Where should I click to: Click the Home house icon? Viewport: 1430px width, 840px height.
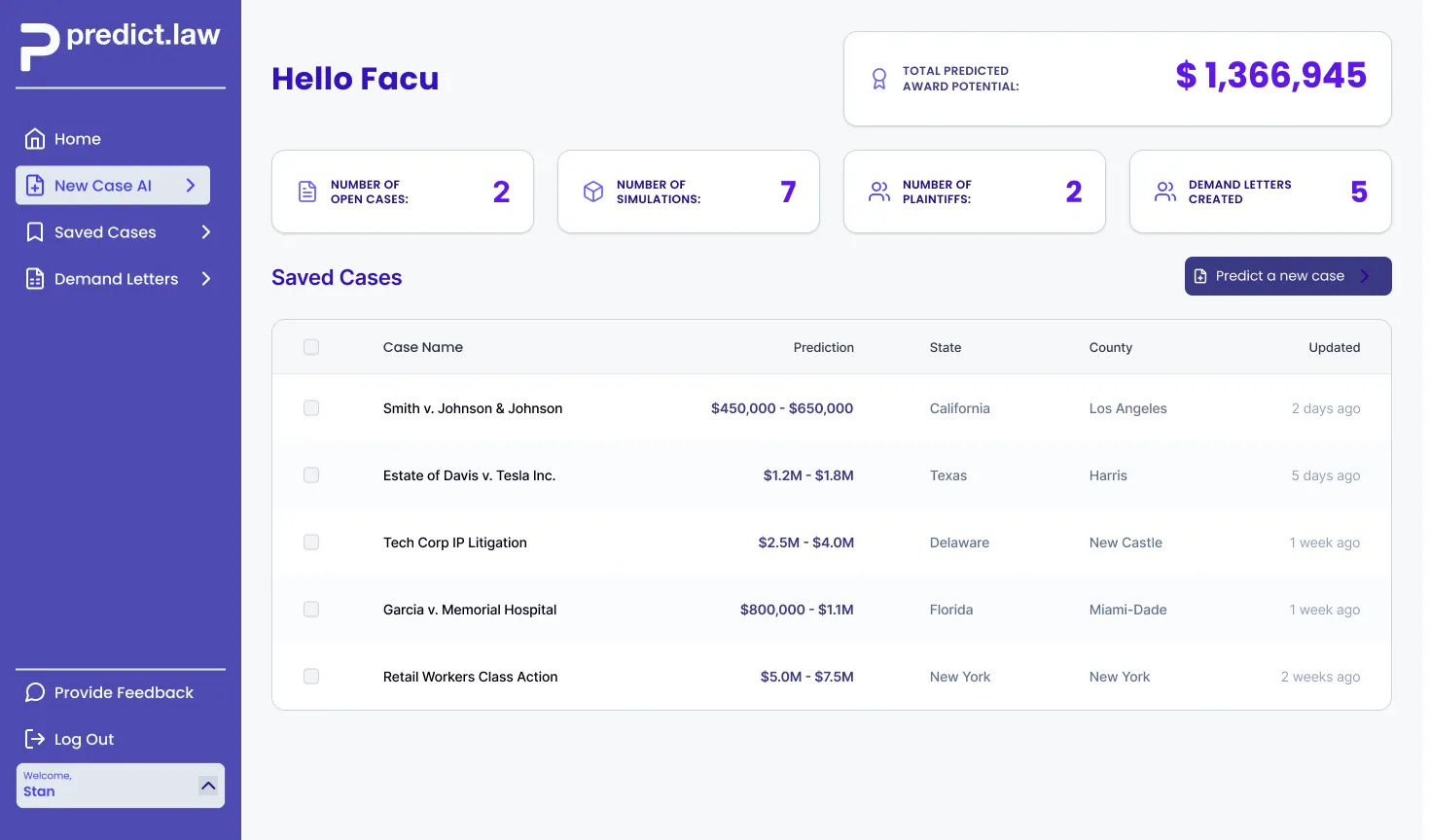[x=35, y=139]
